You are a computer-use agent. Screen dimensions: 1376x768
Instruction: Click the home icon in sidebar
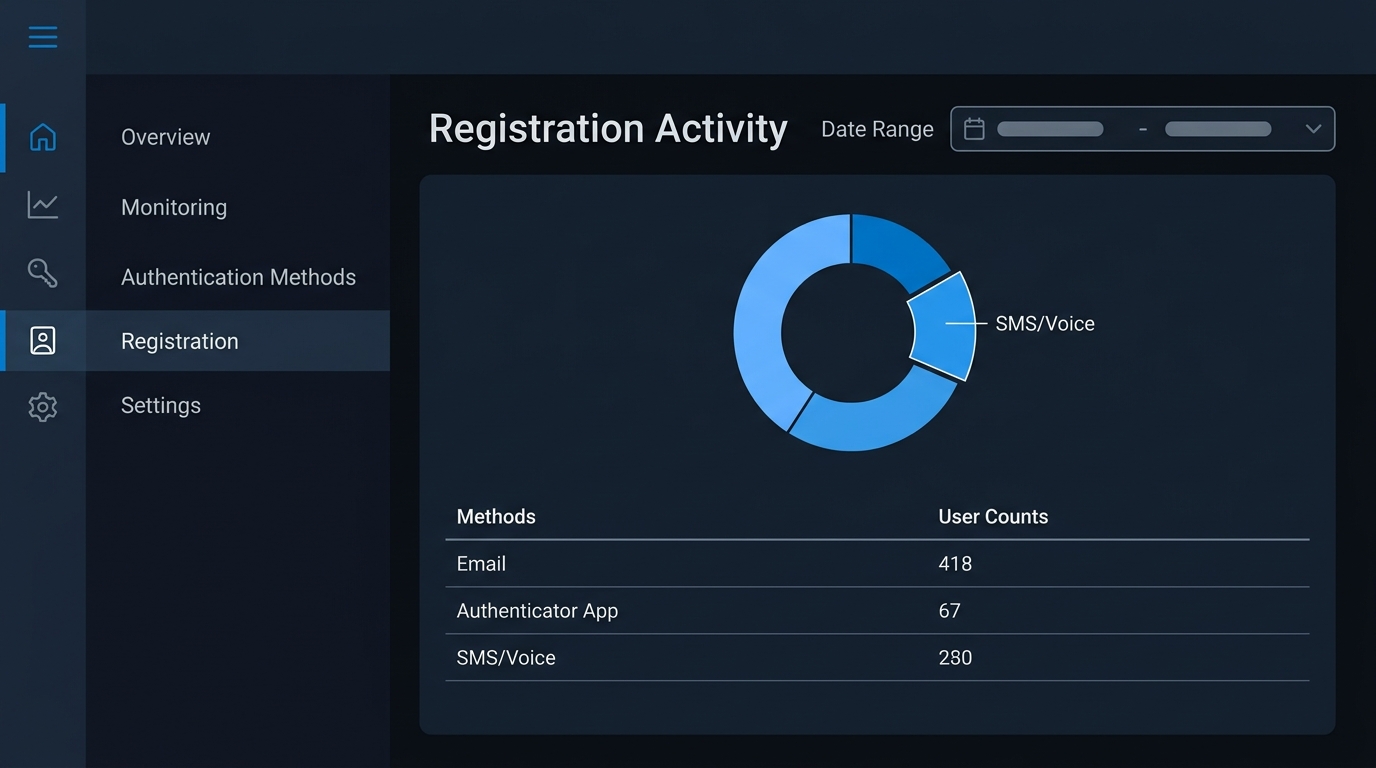click(43, 137)
